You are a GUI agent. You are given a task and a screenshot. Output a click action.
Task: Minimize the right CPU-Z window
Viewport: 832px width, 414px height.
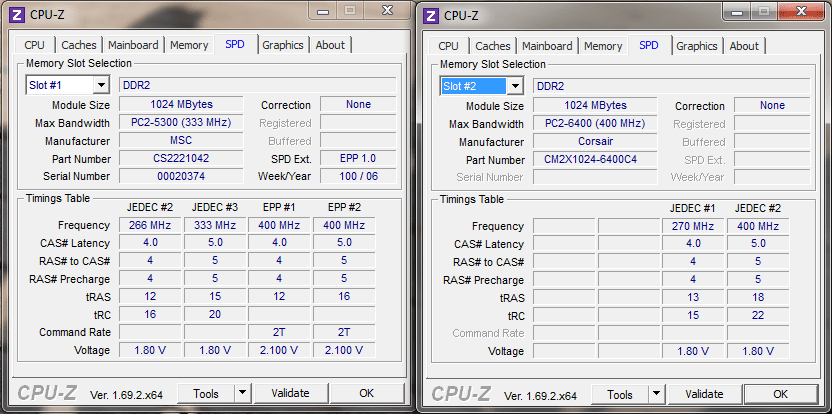click(737, 11)
